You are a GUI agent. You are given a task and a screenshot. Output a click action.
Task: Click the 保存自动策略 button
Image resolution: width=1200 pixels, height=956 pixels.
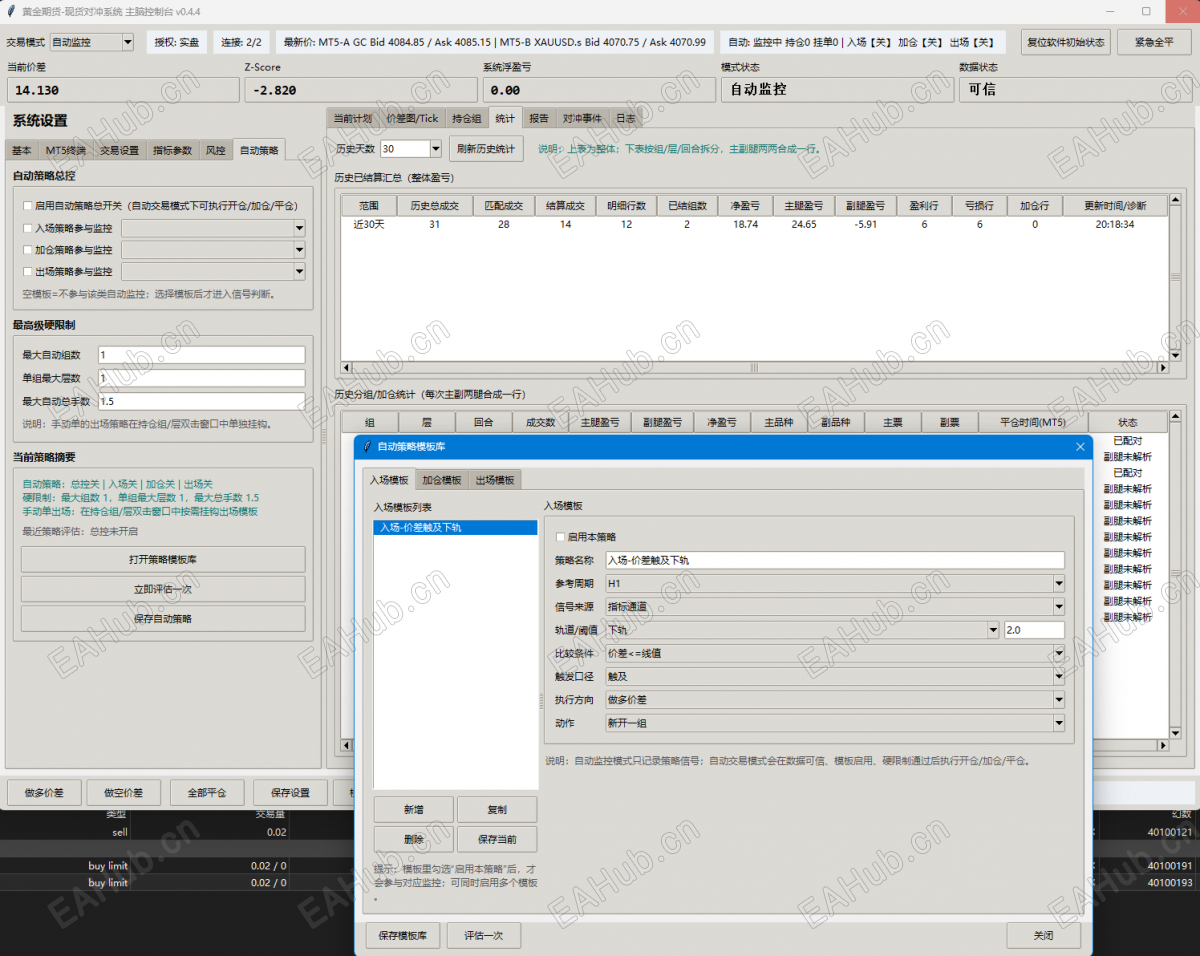[163, 619]
